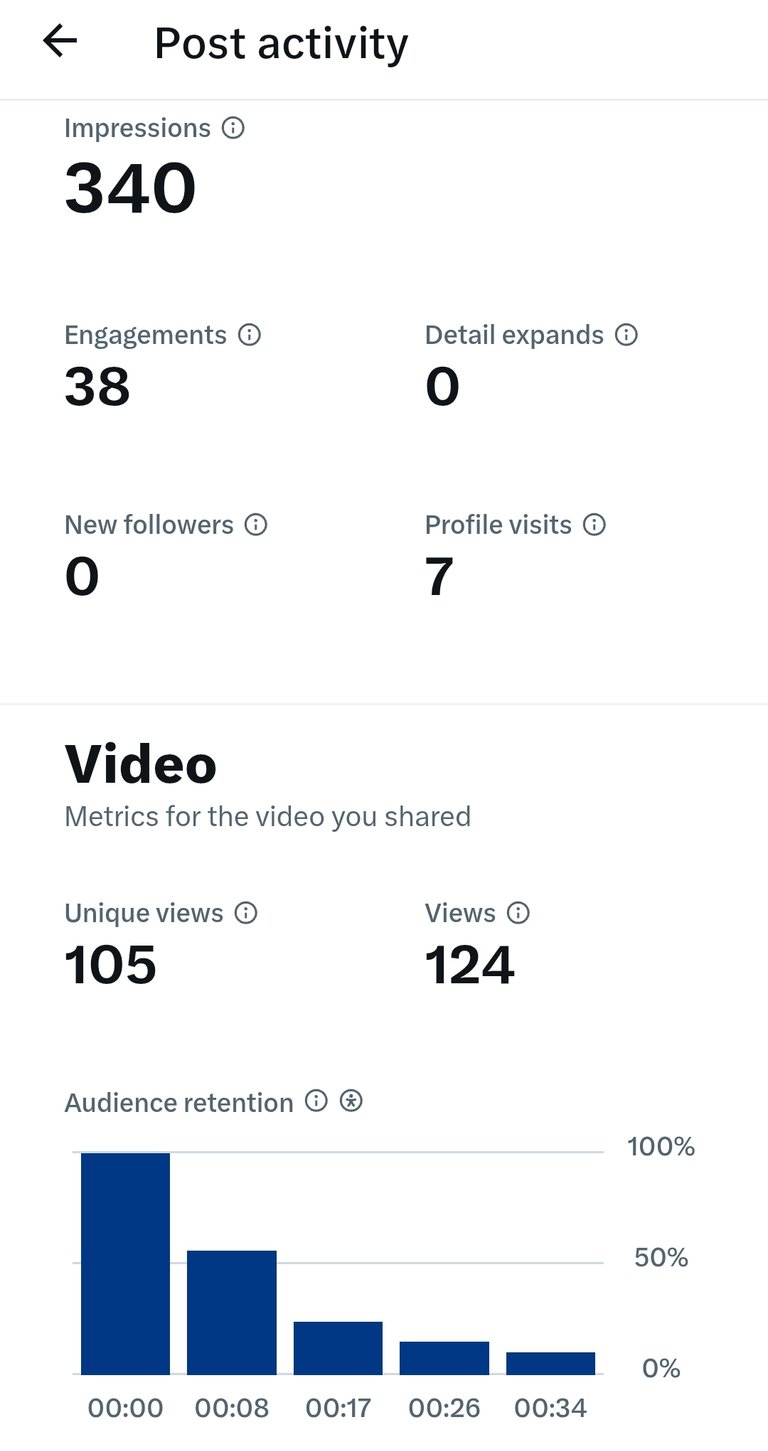Tap the 340 impressions count
The width and height of the screenshot is (768, 1451).
pyautogui.click(x=131, y=188)
